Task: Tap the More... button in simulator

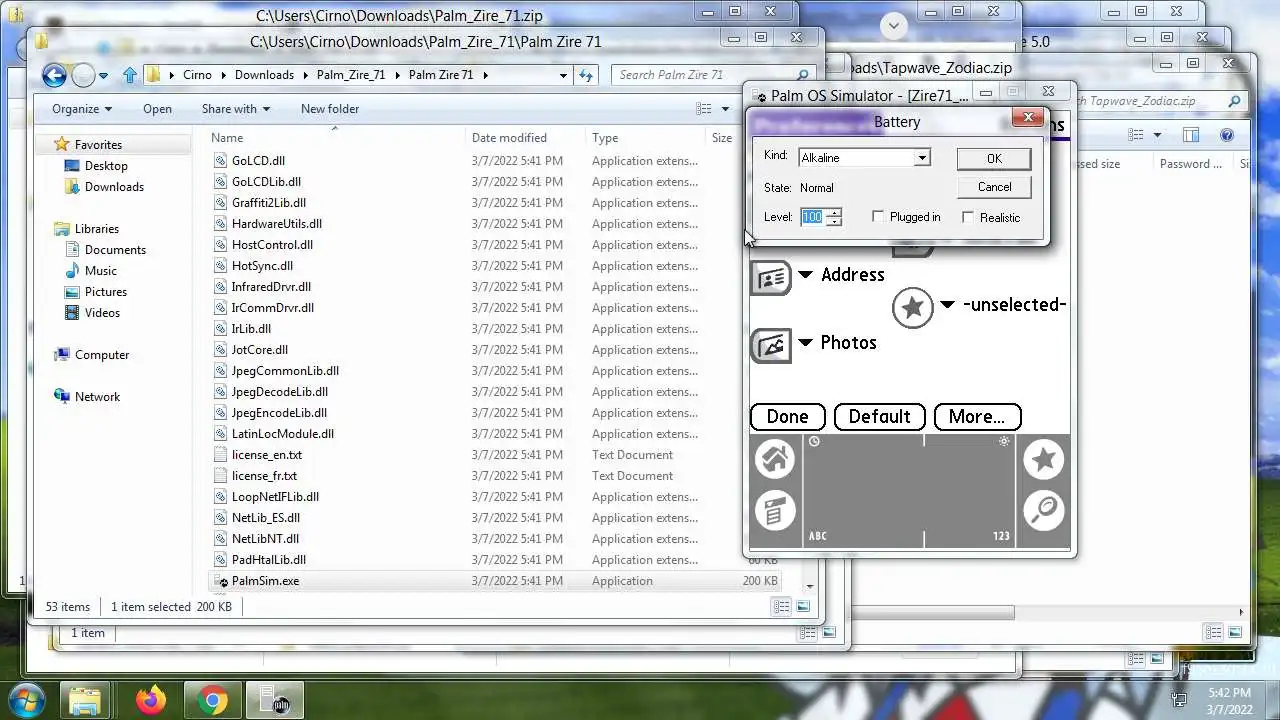Action: tap(976, 417)
